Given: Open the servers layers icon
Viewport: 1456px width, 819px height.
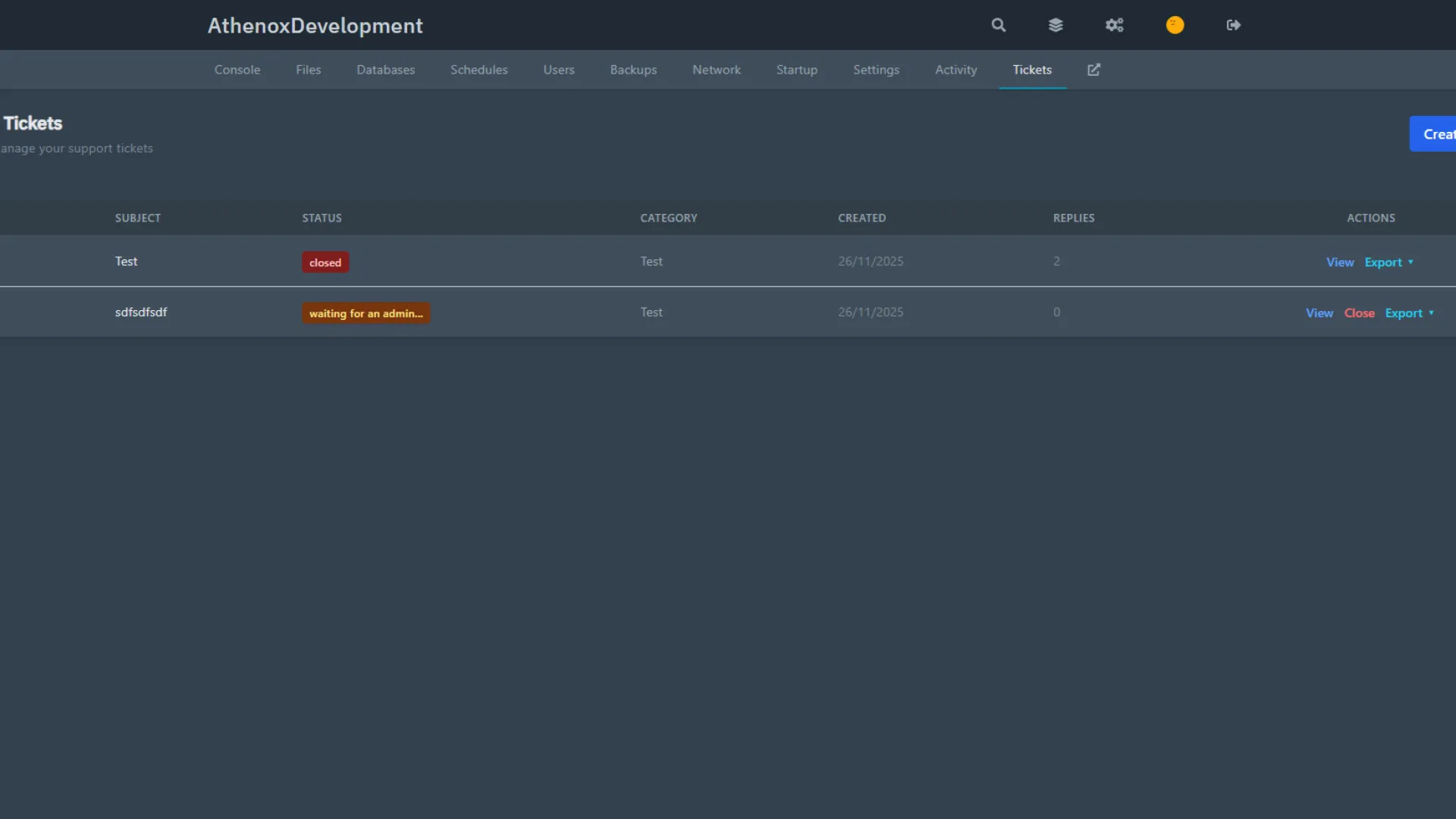Looking at the screenshot, I should [x=1056, y=25].
